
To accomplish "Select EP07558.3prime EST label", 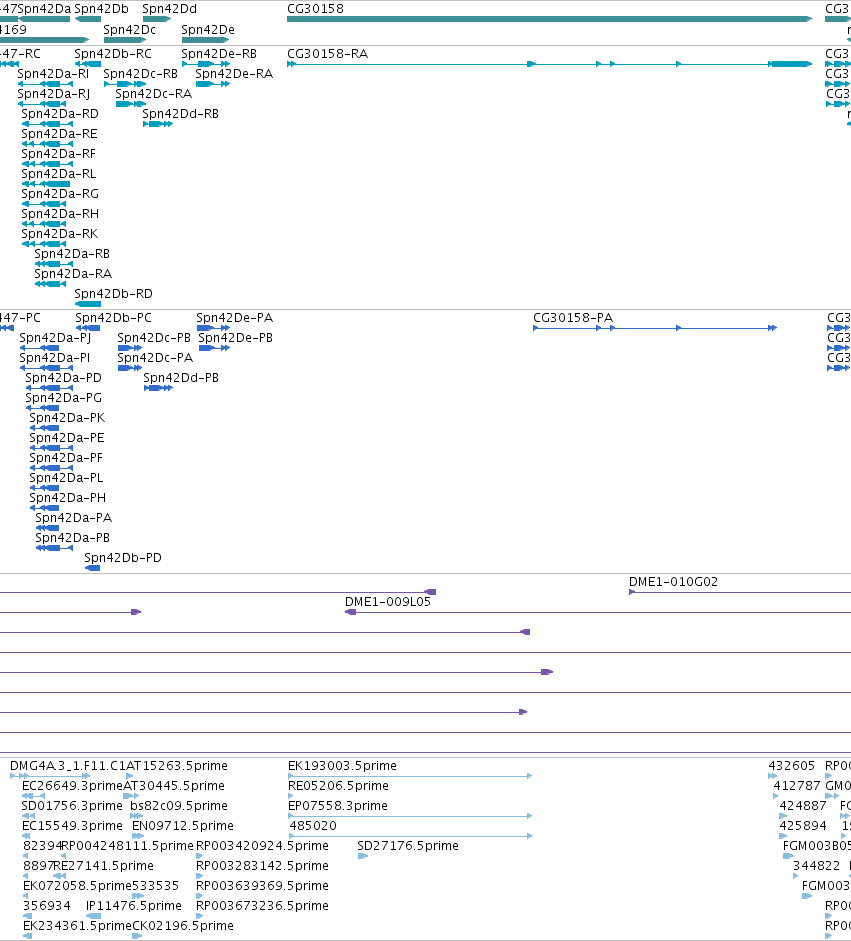I will 338,806.
